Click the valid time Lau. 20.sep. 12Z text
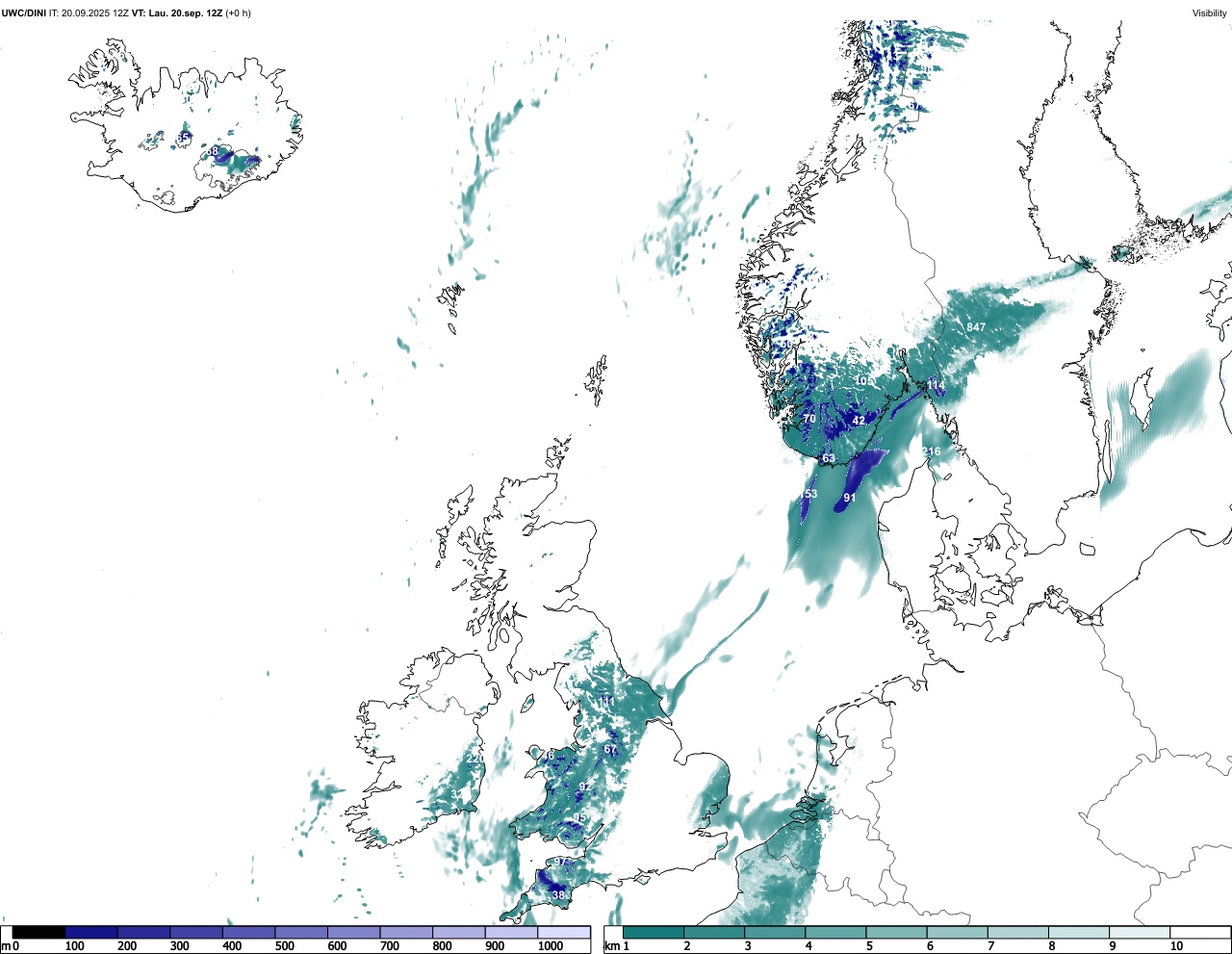 pos(185,13)
